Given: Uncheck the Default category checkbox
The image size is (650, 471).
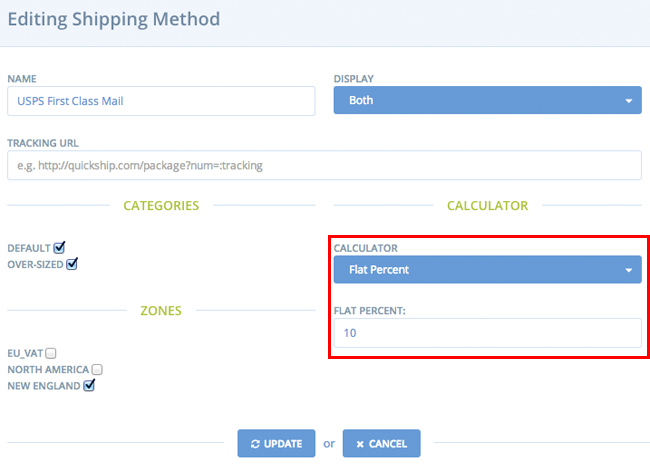Looking at the screenshot, I should pos(59,248).
